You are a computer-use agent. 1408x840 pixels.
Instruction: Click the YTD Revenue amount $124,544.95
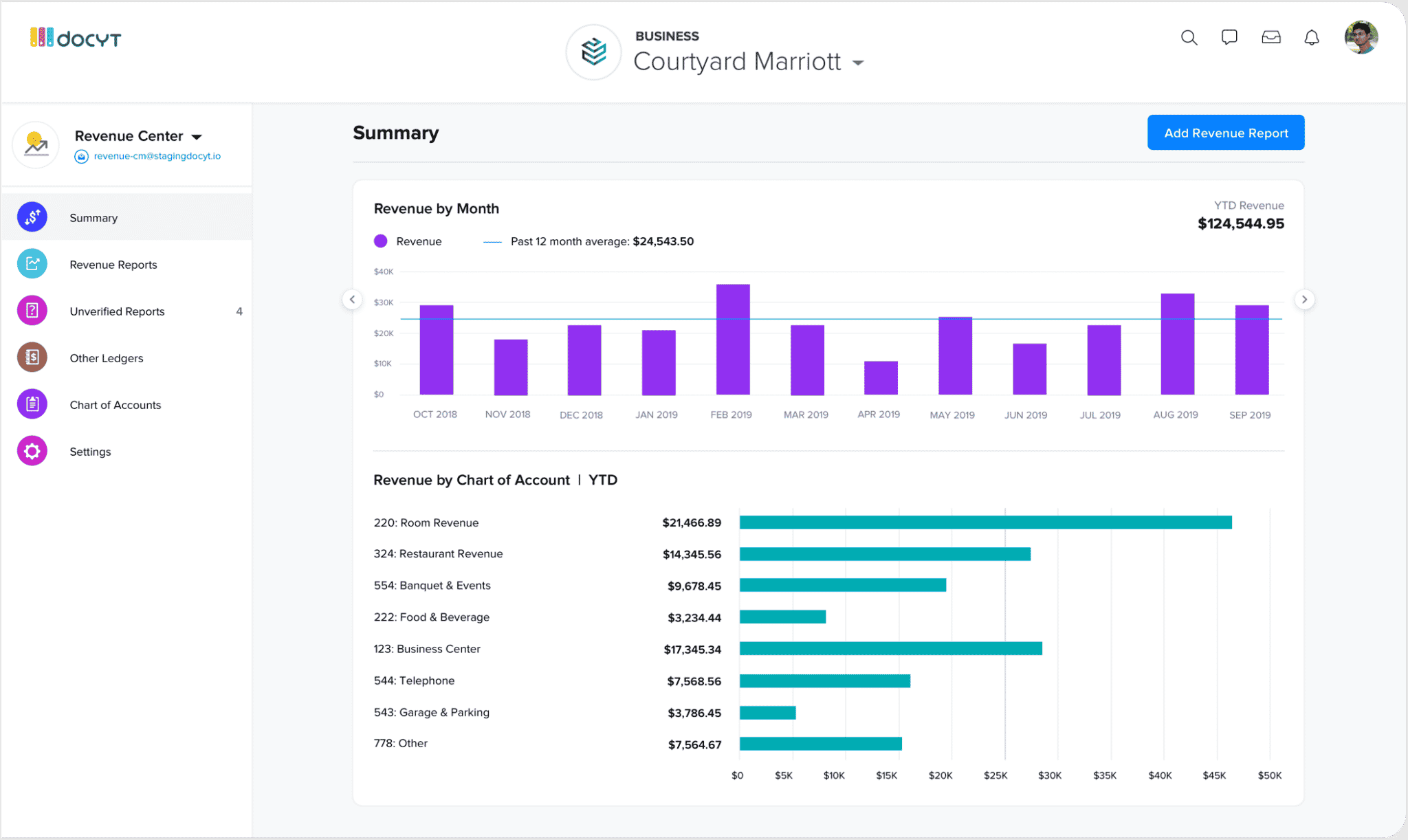[x=1241, y=223]
